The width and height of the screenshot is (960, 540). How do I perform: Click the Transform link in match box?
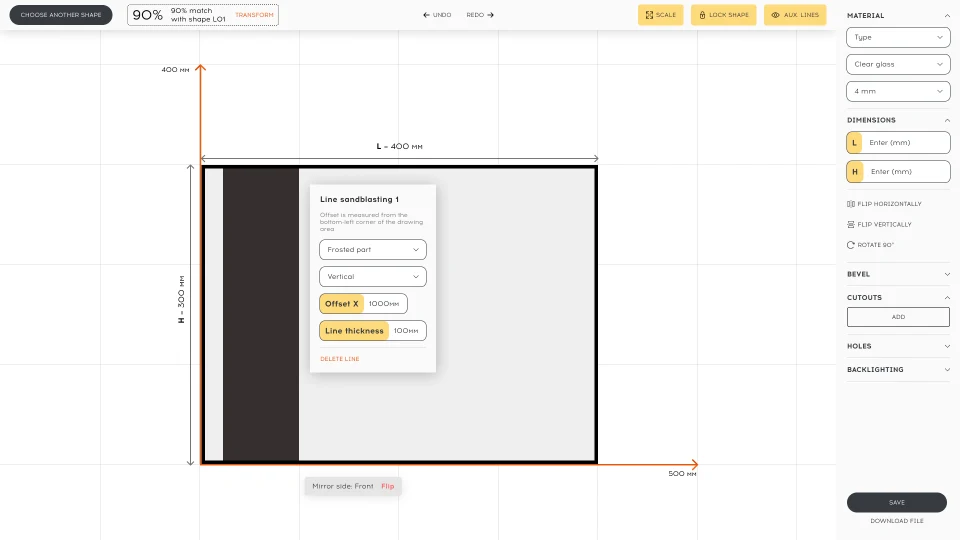click(254, 15)
